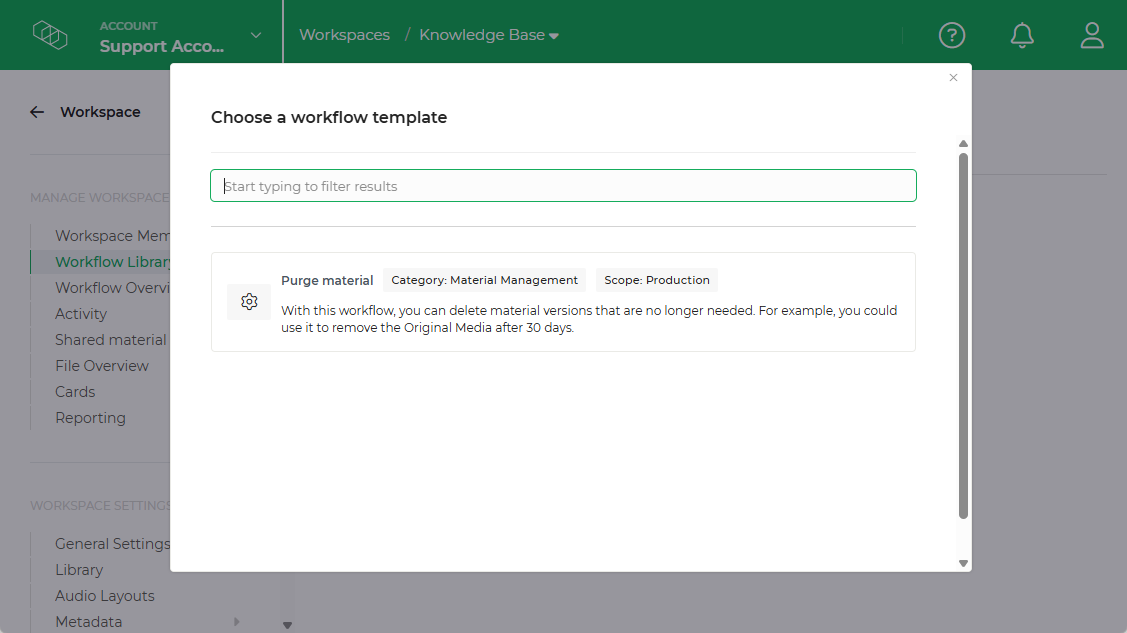Viewport: 1127px width, 633px height.
Task: Open the Workspaces breadcrumb link
Action: click(x=344, y=35)
